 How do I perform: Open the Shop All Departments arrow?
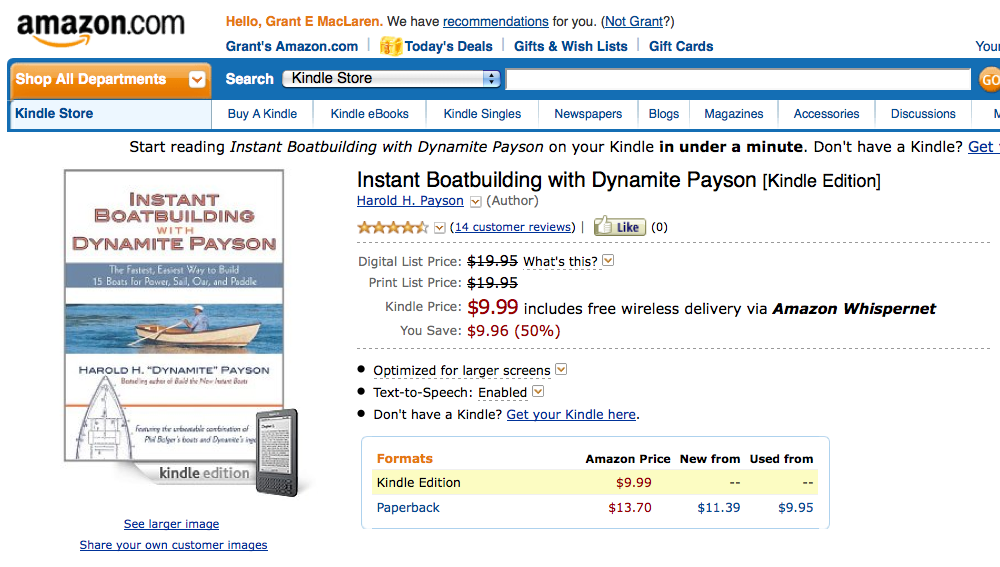tap(197, 80)
